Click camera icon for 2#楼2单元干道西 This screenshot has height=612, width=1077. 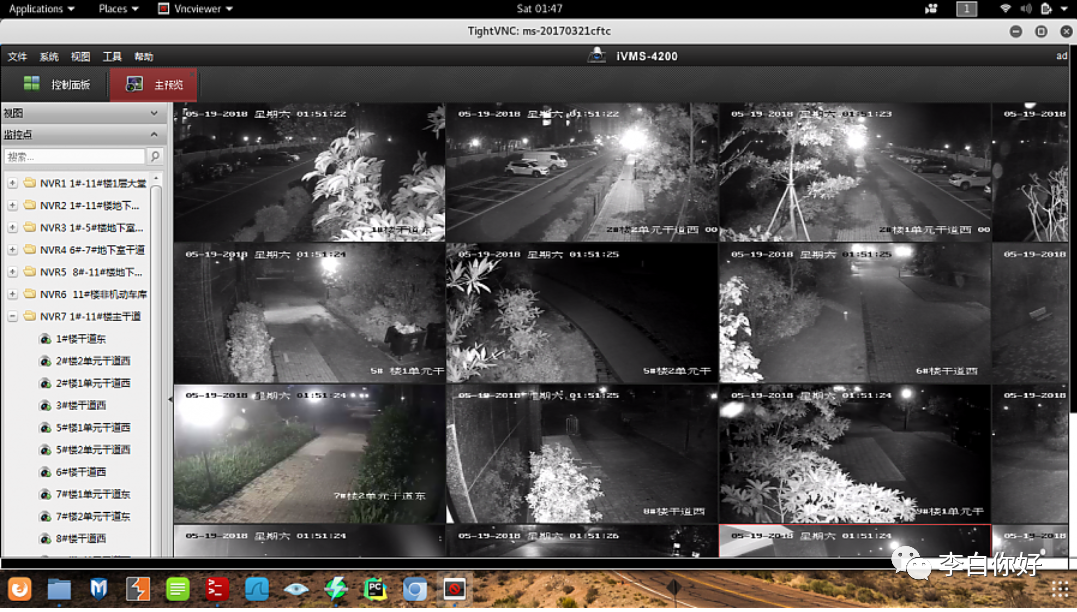point(45,361)
